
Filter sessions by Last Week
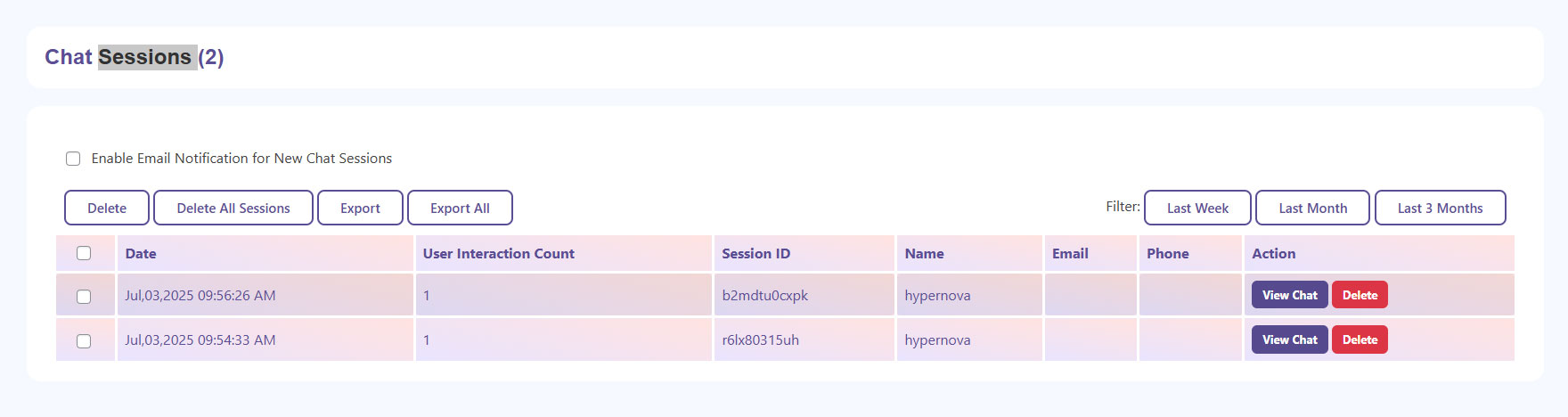click(x=1197, y=208)
